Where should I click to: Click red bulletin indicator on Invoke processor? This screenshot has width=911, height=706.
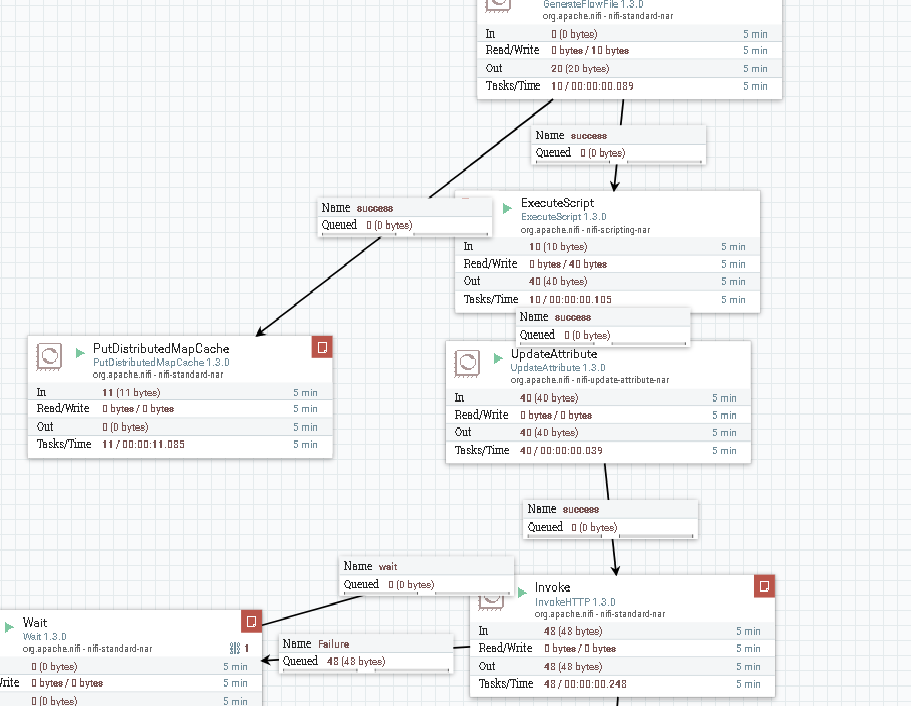click(764, 586)
